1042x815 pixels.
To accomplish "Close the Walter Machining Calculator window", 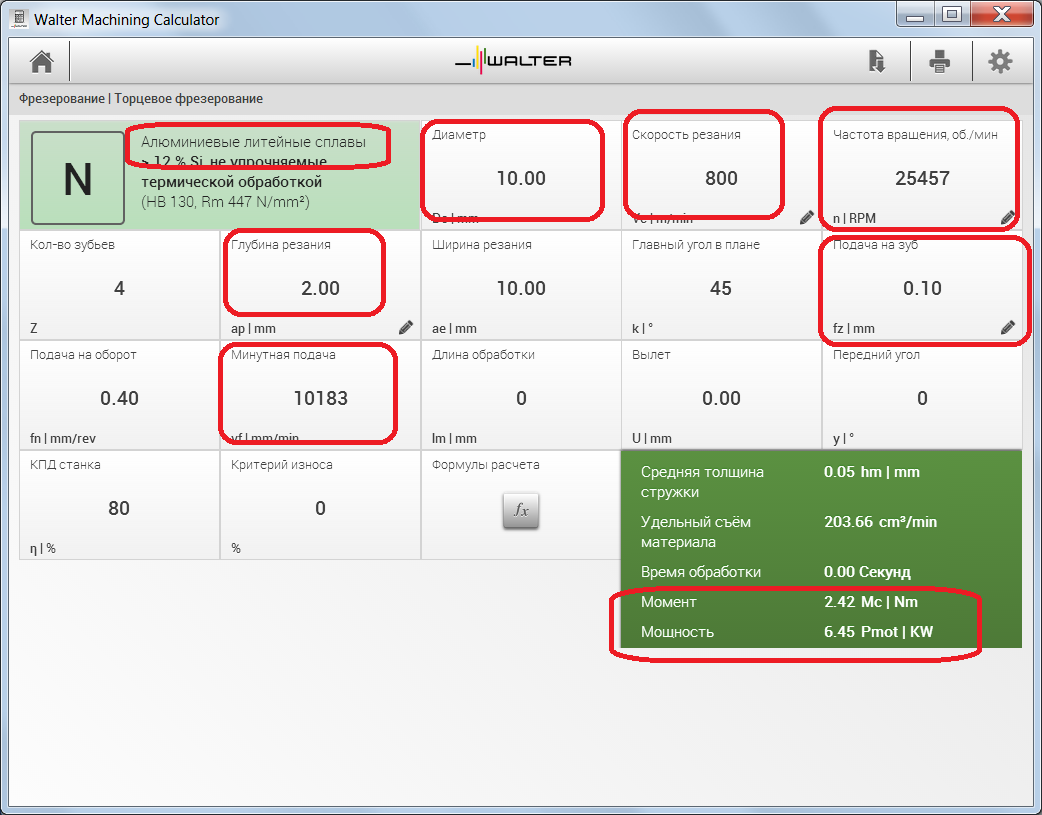I will [x=1001, y=14].
